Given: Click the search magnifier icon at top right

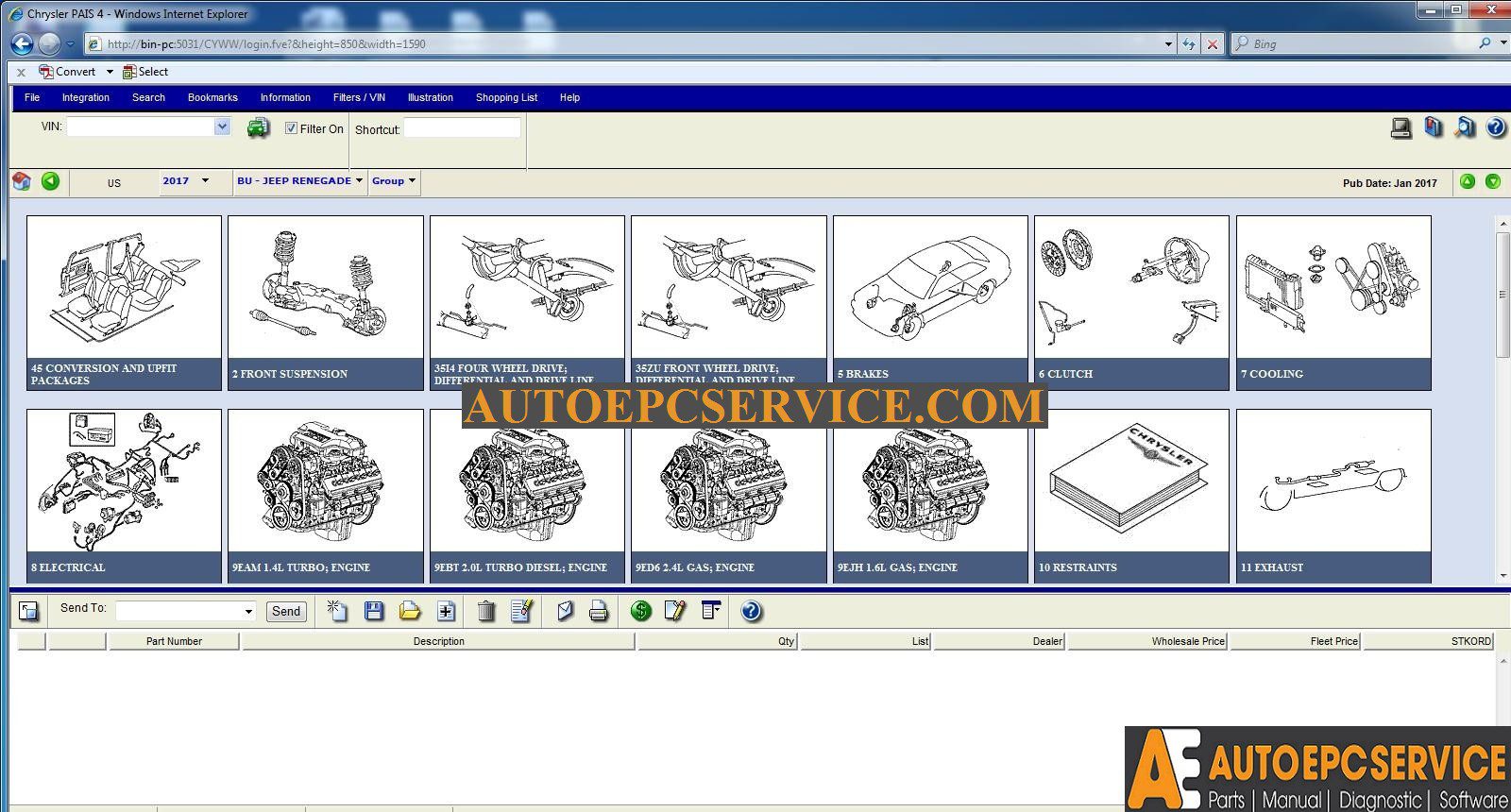Looking at the screenshot, I should tap(1465, 127).
